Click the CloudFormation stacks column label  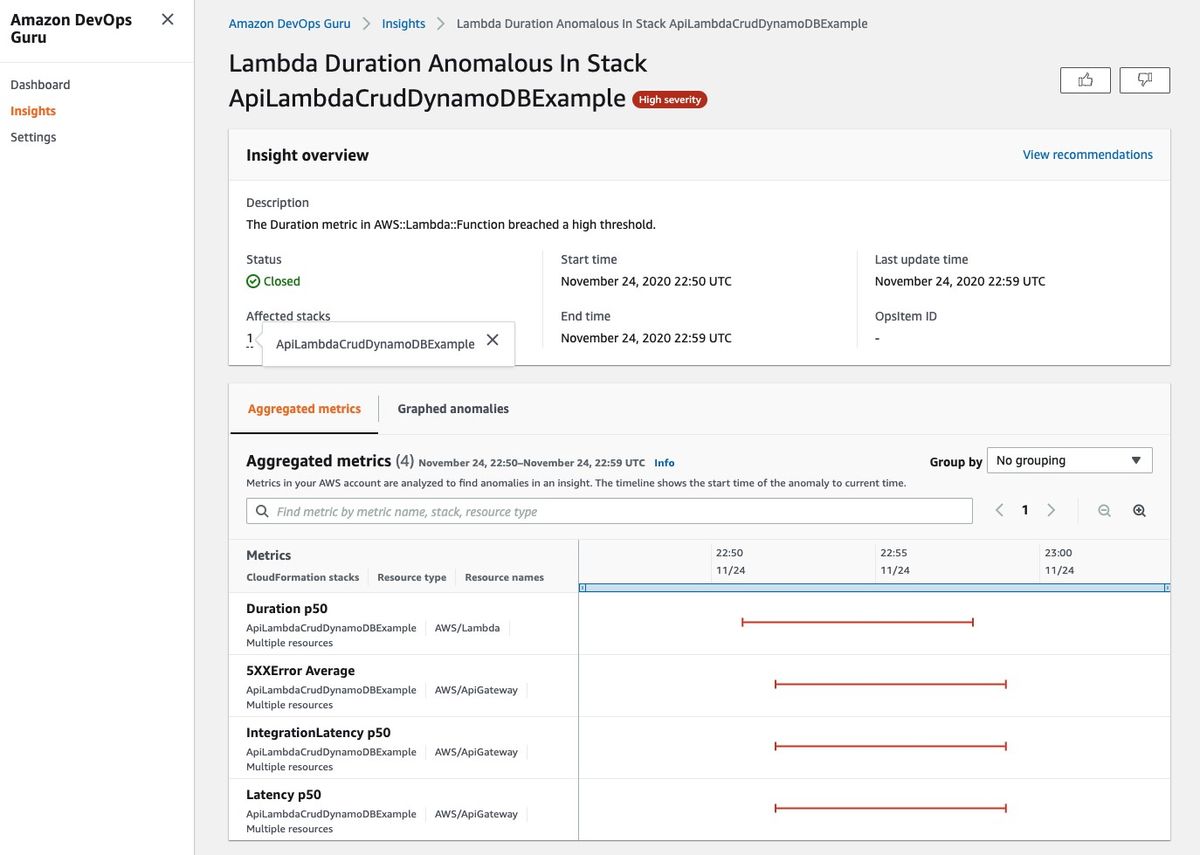click(x=303, y=577)
